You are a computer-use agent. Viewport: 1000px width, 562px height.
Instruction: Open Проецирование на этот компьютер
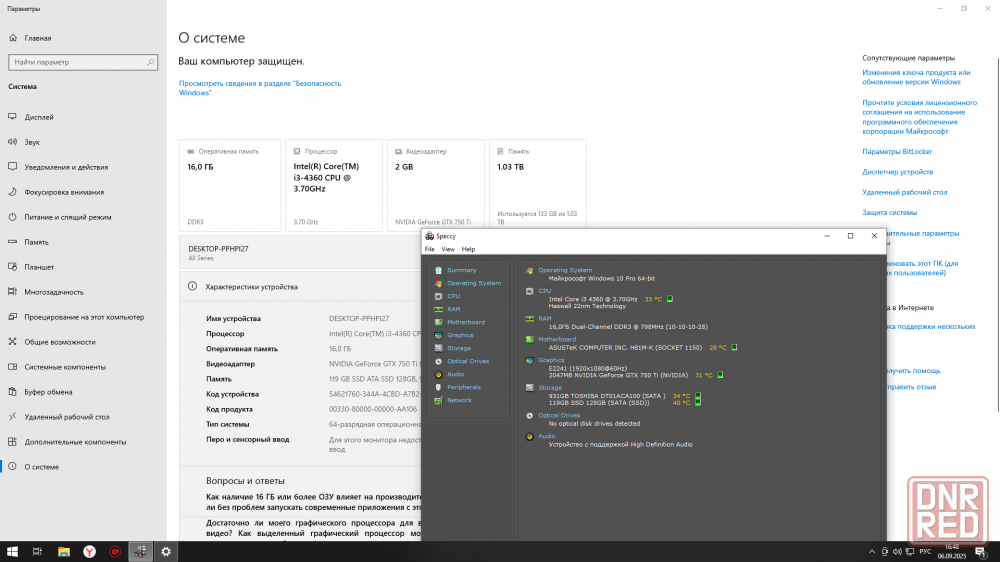(x=83, y=317)
